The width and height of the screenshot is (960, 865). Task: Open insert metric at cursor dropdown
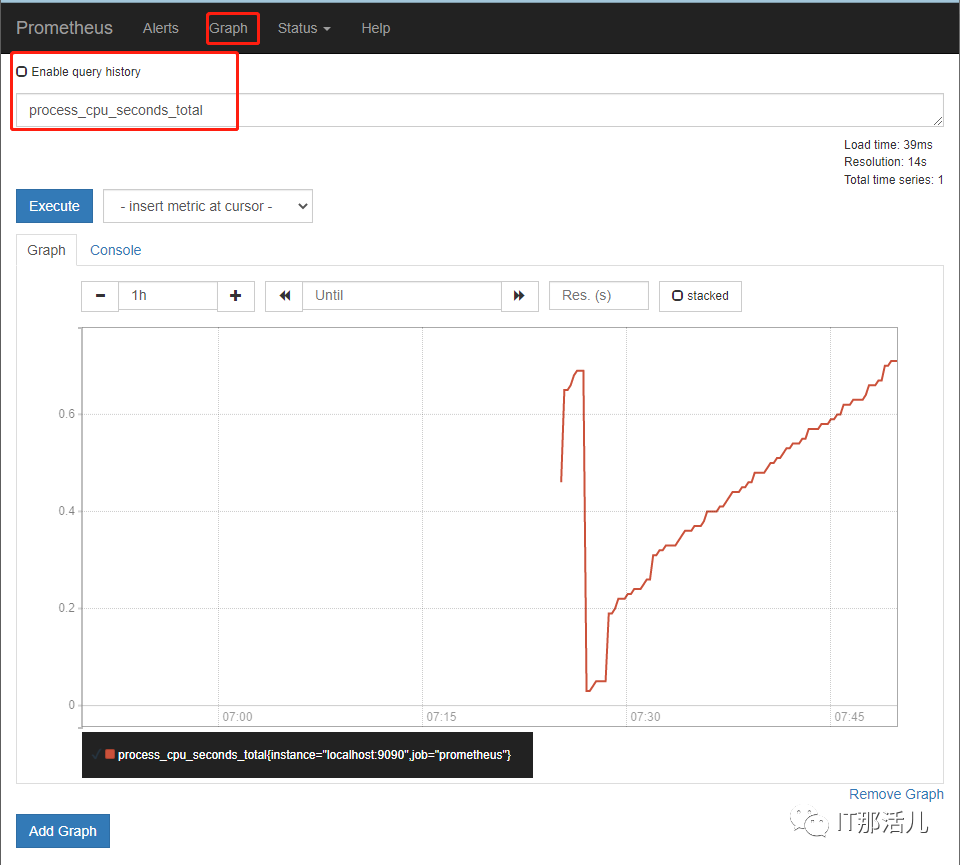[208, 206]
